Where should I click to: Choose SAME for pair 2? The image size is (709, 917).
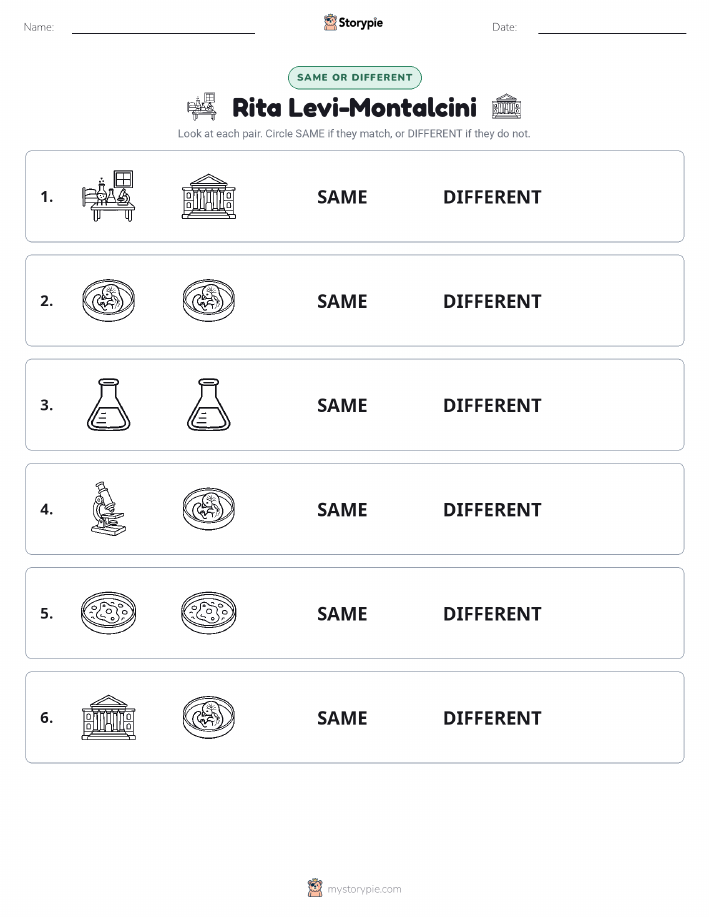(342, 301)
